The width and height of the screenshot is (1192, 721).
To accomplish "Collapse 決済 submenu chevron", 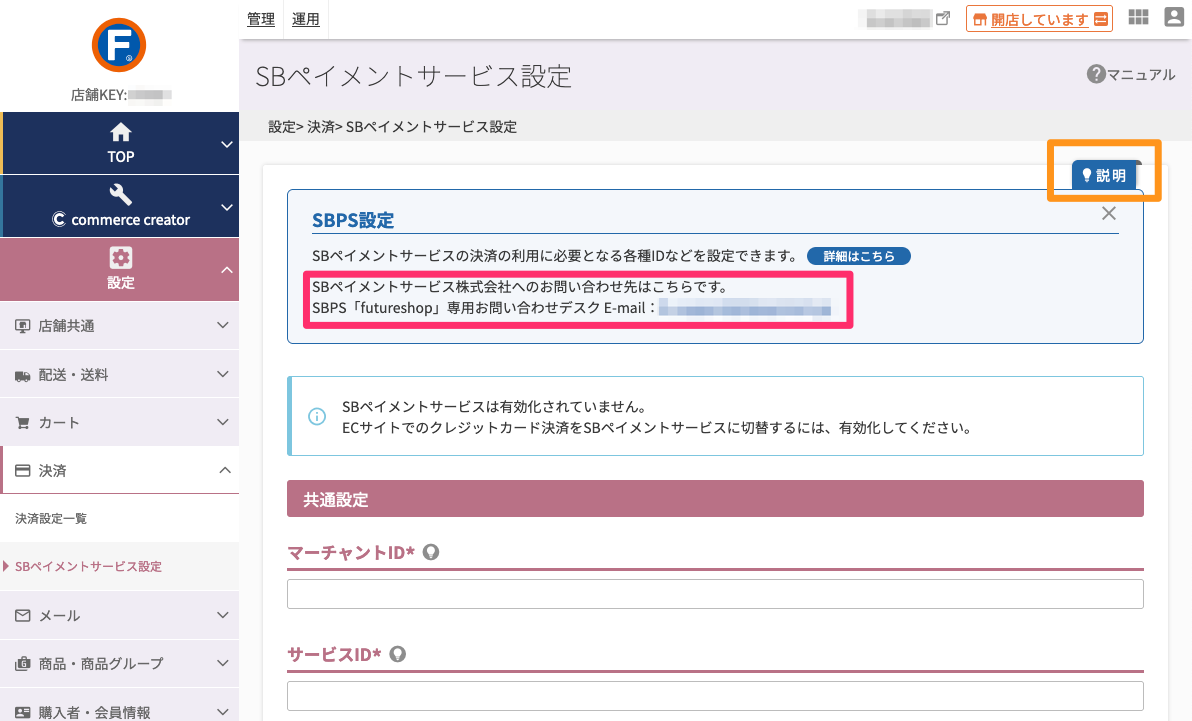I will point(225,470).
